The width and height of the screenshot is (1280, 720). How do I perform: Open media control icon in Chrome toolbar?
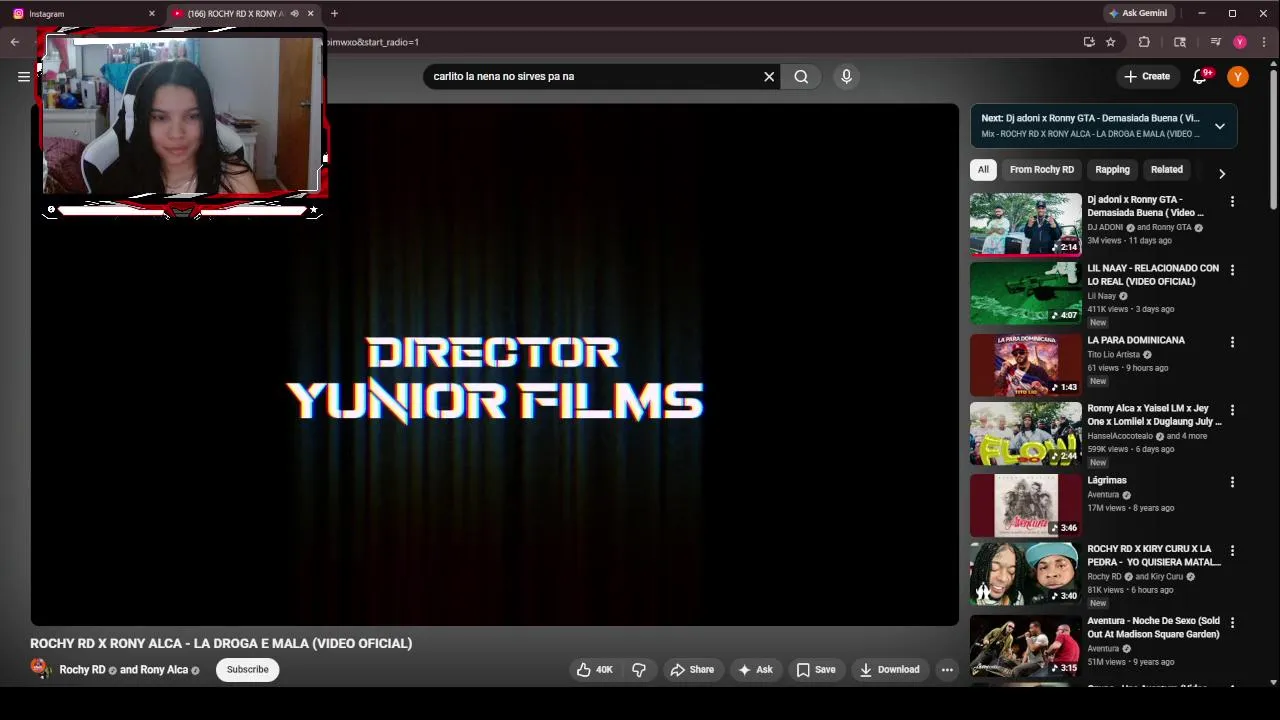(x=1216, y=42)
